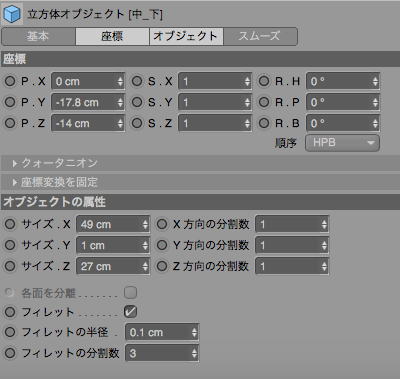The image size is (400, 379).
Task: Toggle the Z方向の分割数 keyframe dot
Action: point(162,266)
